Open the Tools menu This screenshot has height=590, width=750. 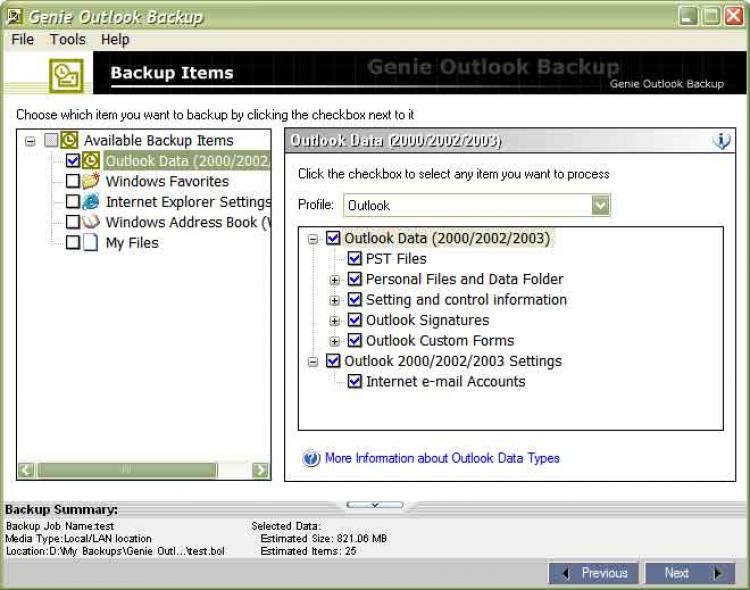pos(68,39)
